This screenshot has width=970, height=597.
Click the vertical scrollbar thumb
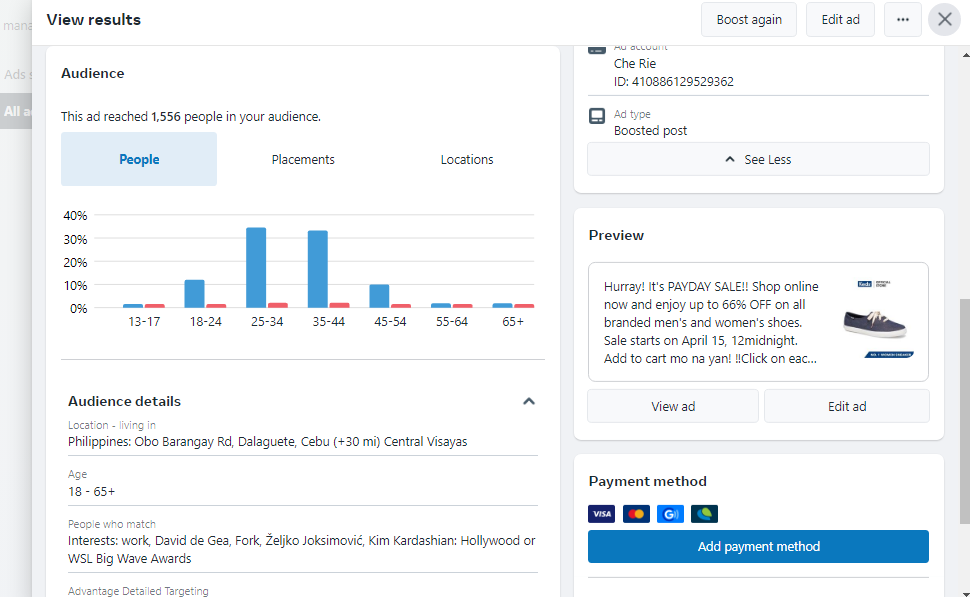click(x=964, y=410)
